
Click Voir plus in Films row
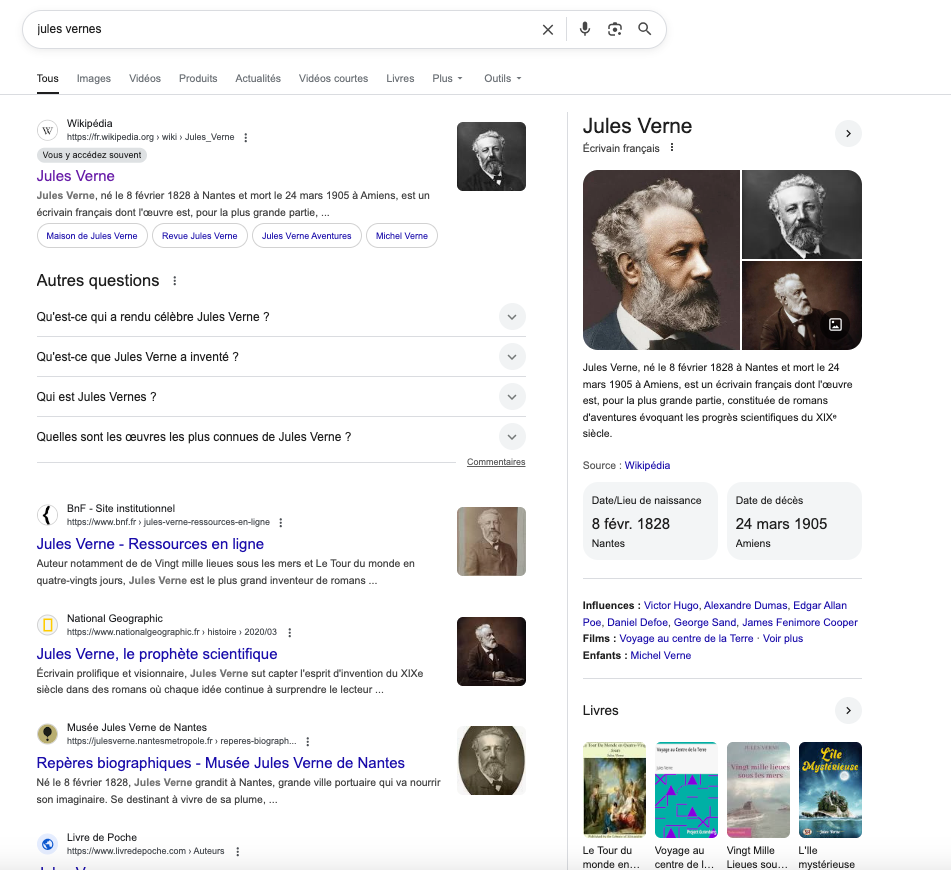pyautogui.click(x=782, y=639)
